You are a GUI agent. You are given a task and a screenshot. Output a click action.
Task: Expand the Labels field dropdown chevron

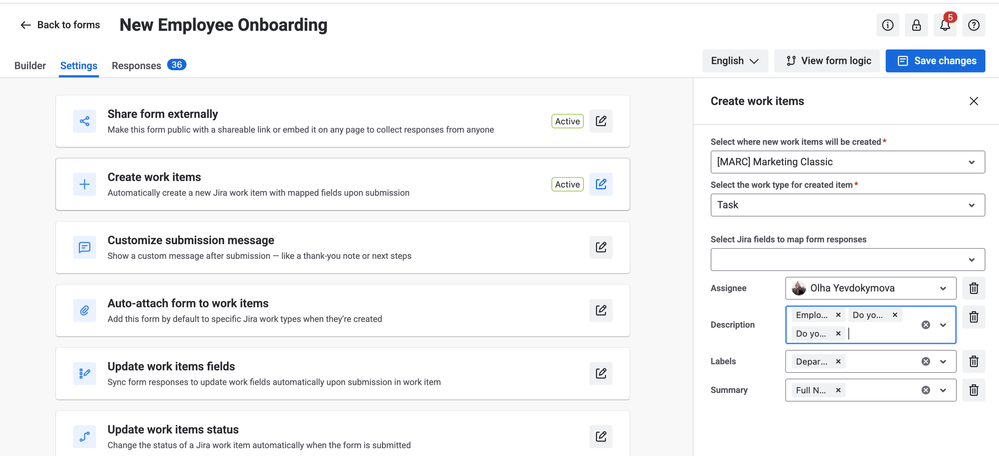pos(944,362)
